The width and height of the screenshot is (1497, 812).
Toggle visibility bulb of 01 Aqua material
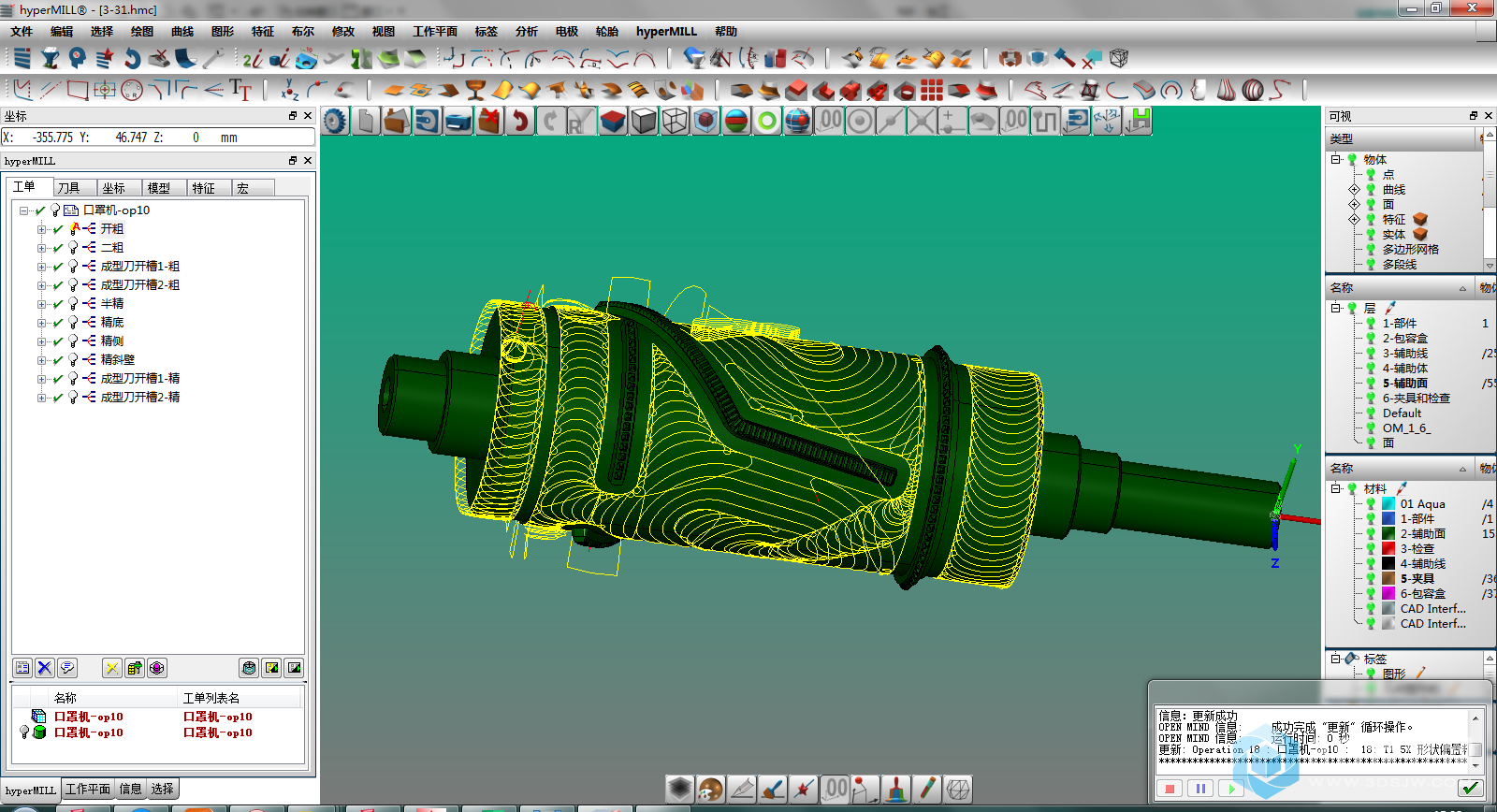(1371, 503)
